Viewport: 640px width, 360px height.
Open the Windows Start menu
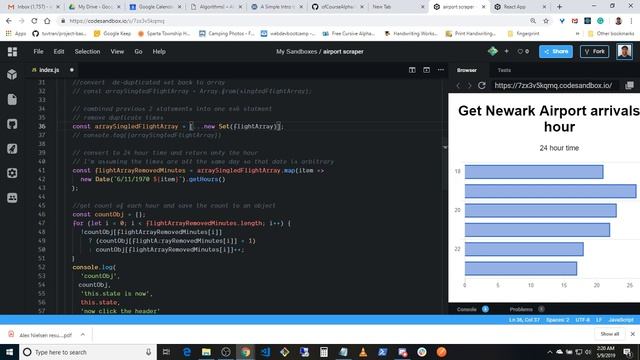click(x=9, y=352)
